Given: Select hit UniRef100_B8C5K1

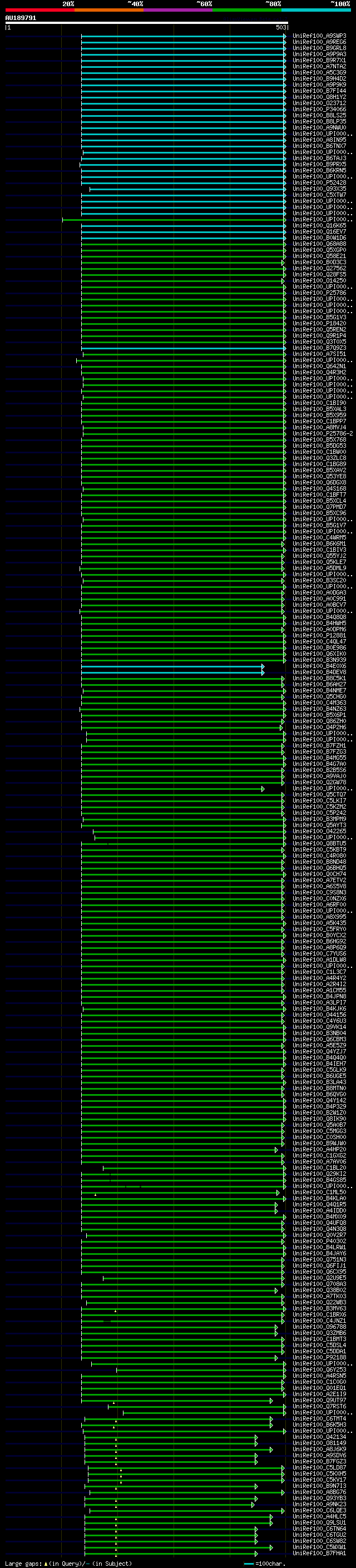Looking at the screenshot, I should point(319,678).
